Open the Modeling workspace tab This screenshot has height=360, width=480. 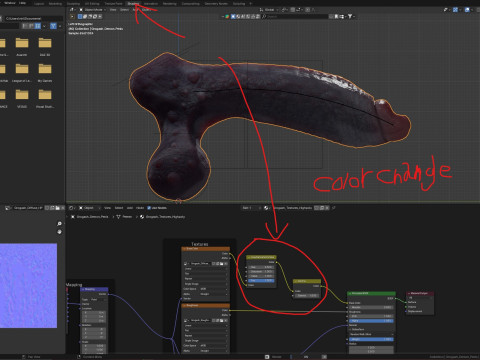(x=55, y=4)
